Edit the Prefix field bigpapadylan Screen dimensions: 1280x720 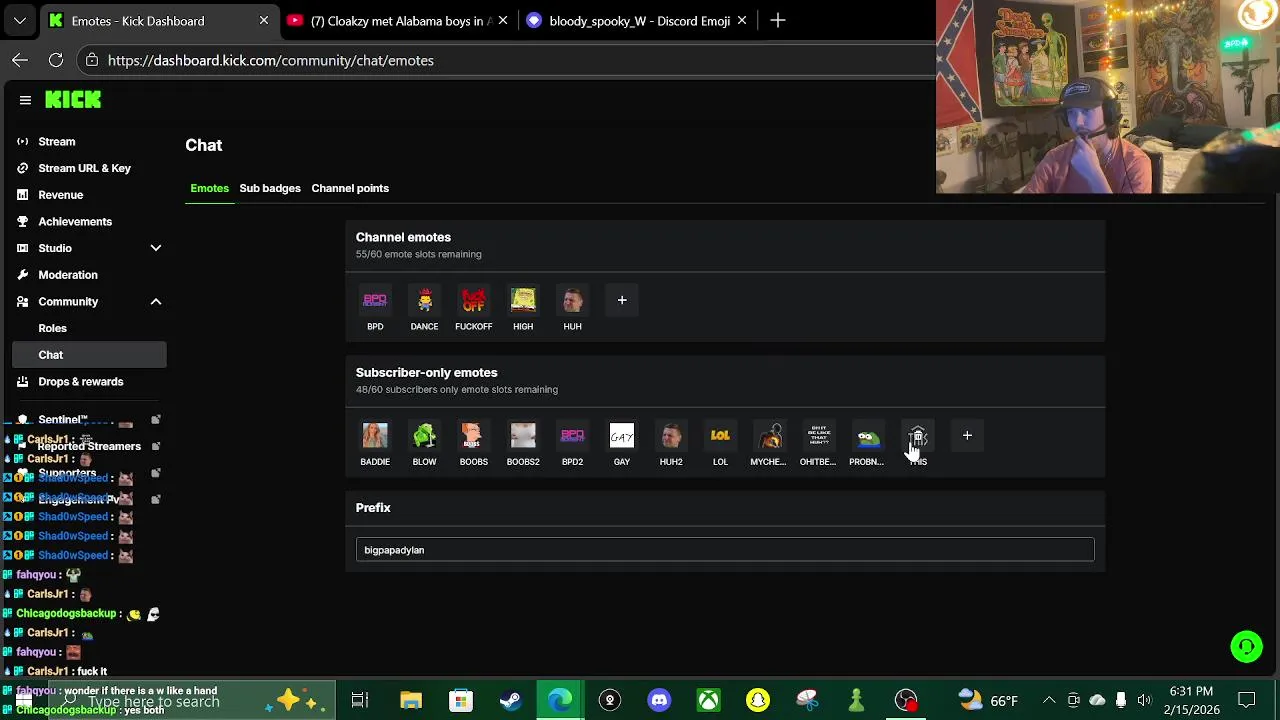725,550
